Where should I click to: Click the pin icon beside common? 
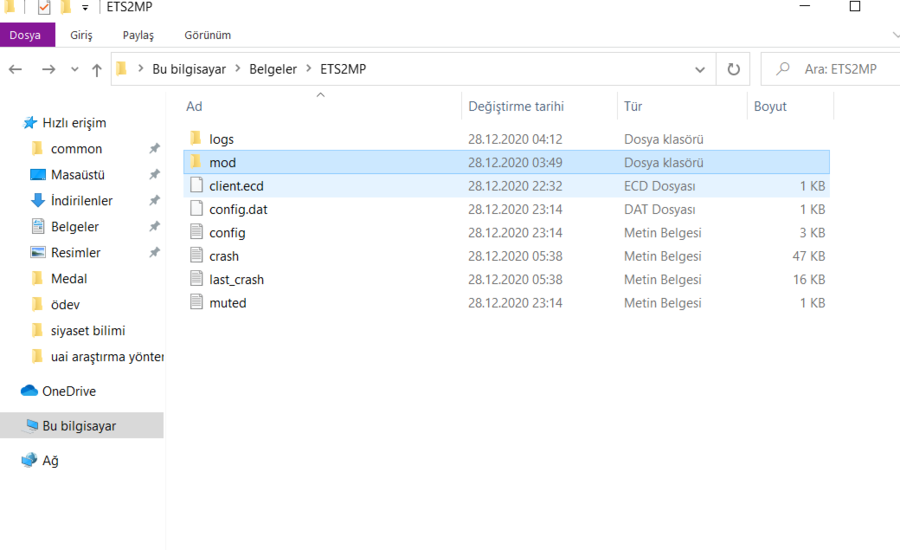click(154, 148)
